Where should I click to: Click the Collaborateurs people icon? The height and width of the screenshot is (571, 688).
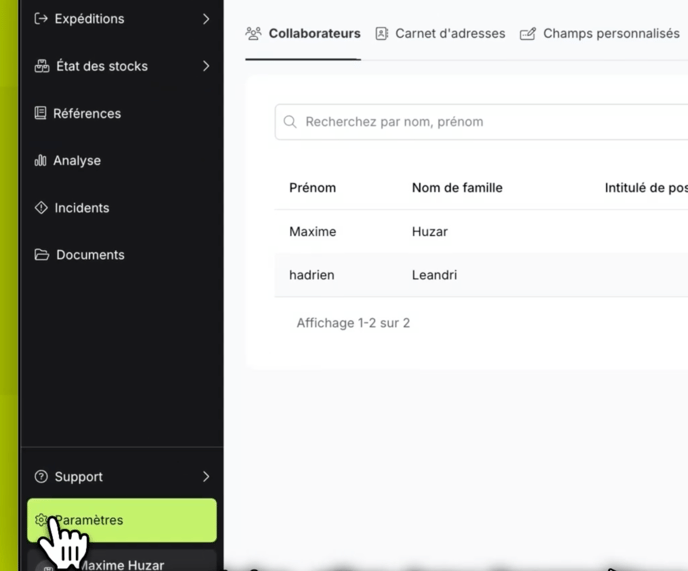pyautogui.click(x=254, y=34)
